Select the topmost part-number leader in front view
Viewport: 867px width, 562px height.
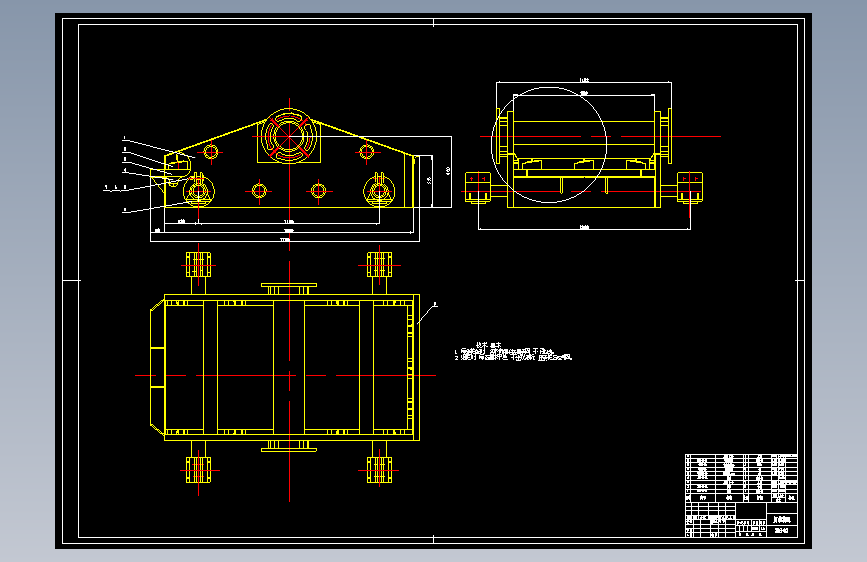(x=159, y=147)
